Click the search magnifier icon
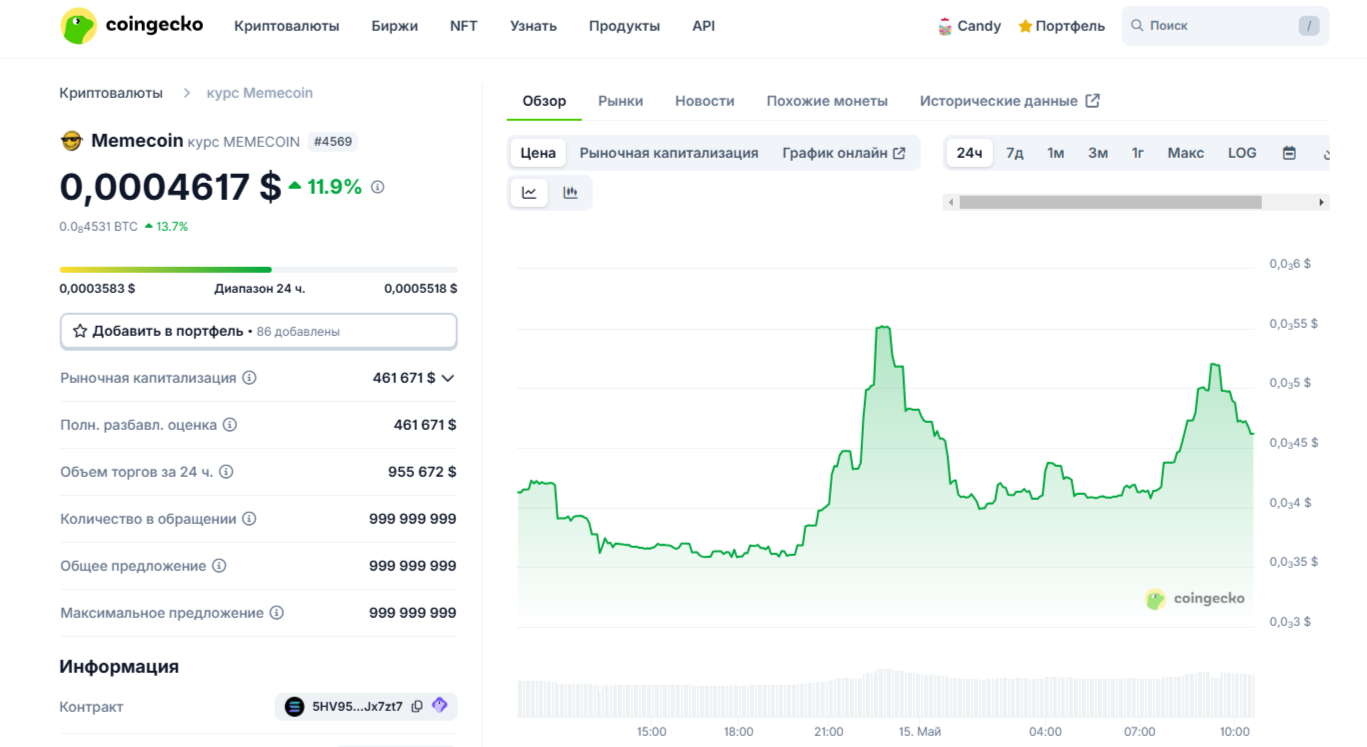This screenshot has height=747, width=1367. 1137,26
